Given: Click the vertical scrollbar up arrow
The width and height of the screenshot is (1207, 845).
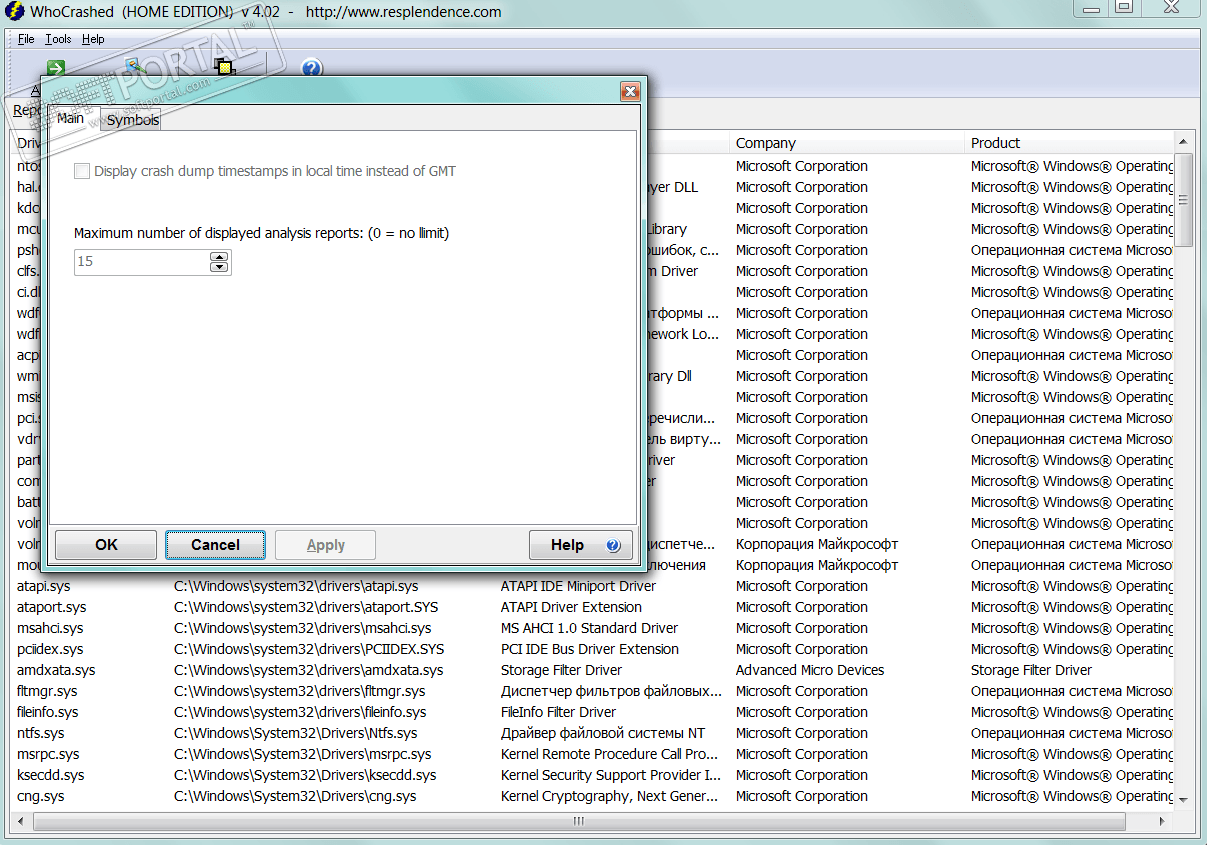Looking at the screenshot, I should [x=1184, y=142].
